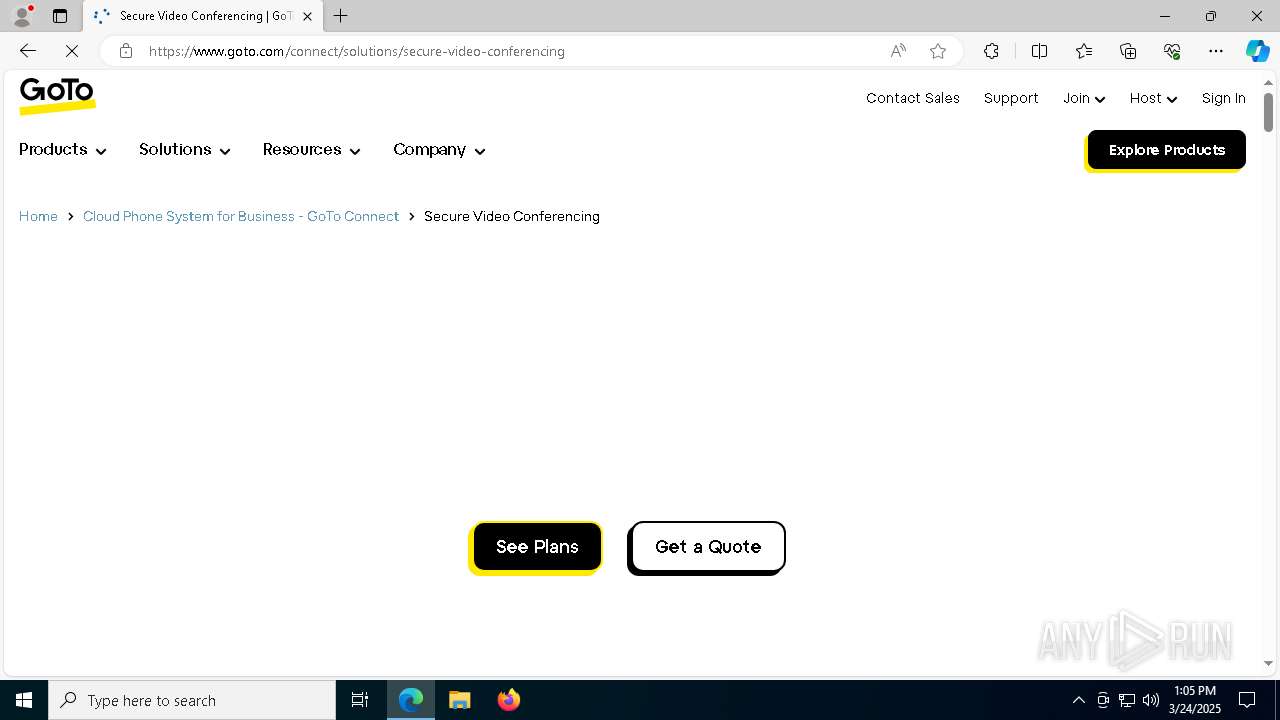Go to Home breadcrumb
This screenshot has width=1280, height=720.
pos(38,216)
